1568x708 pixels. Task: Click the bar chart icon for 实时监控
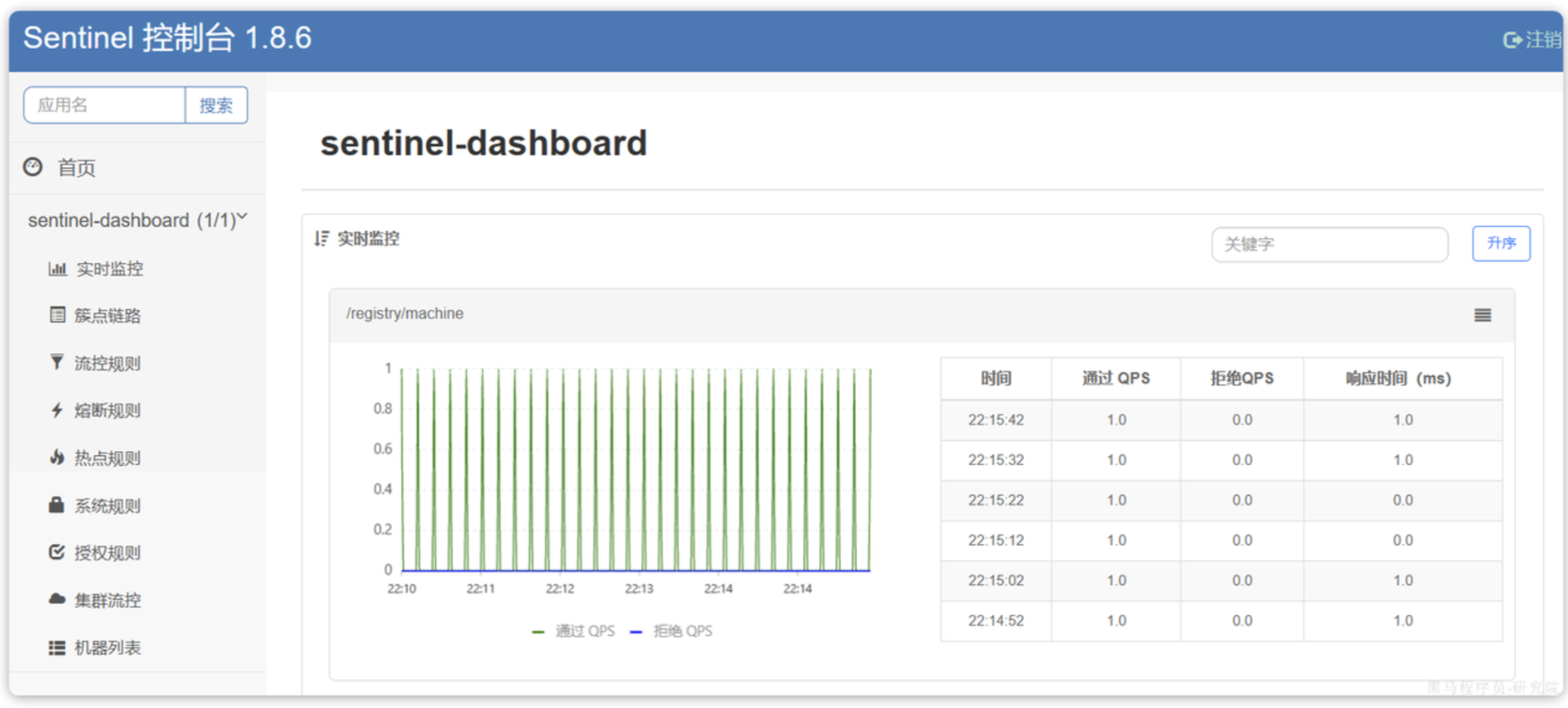point(57,269)
